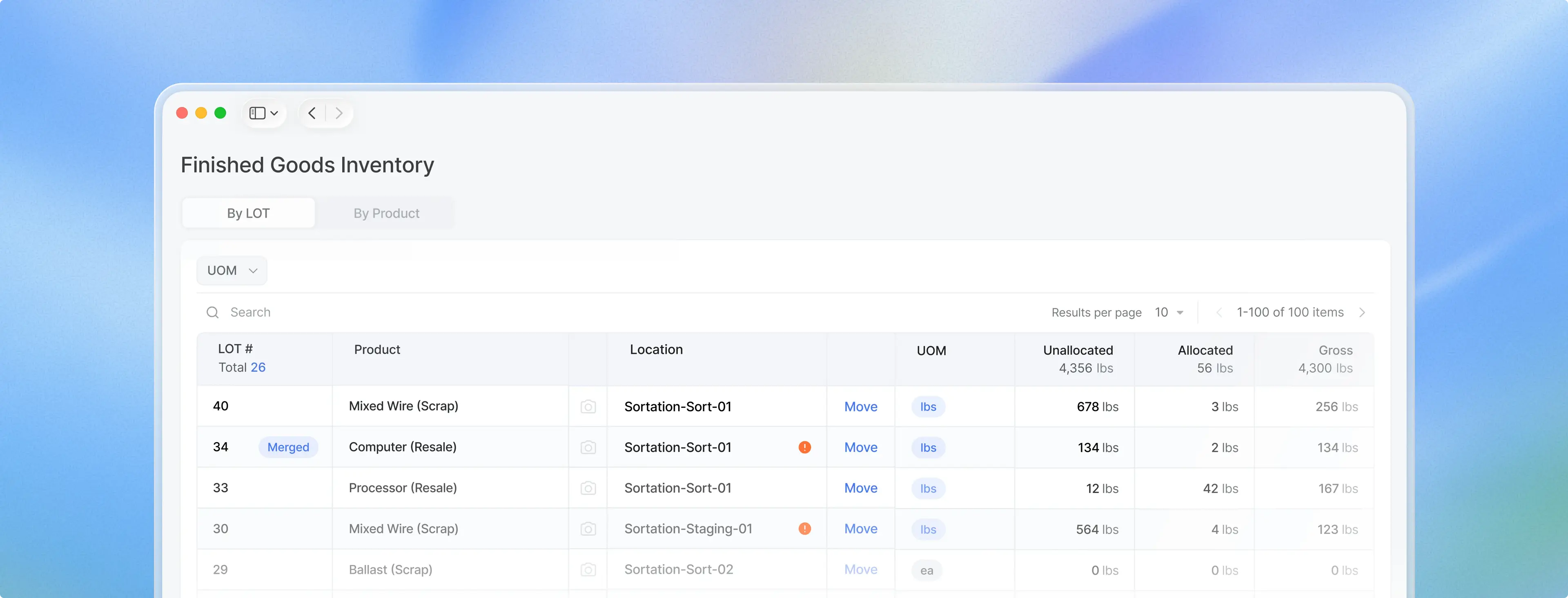Select the By LOT tab

[x=248, y=213]
